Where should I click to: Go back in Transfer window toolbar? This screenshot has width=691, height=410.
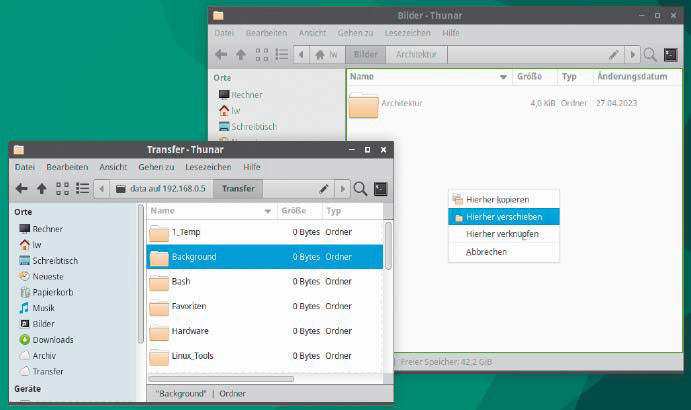22,189
